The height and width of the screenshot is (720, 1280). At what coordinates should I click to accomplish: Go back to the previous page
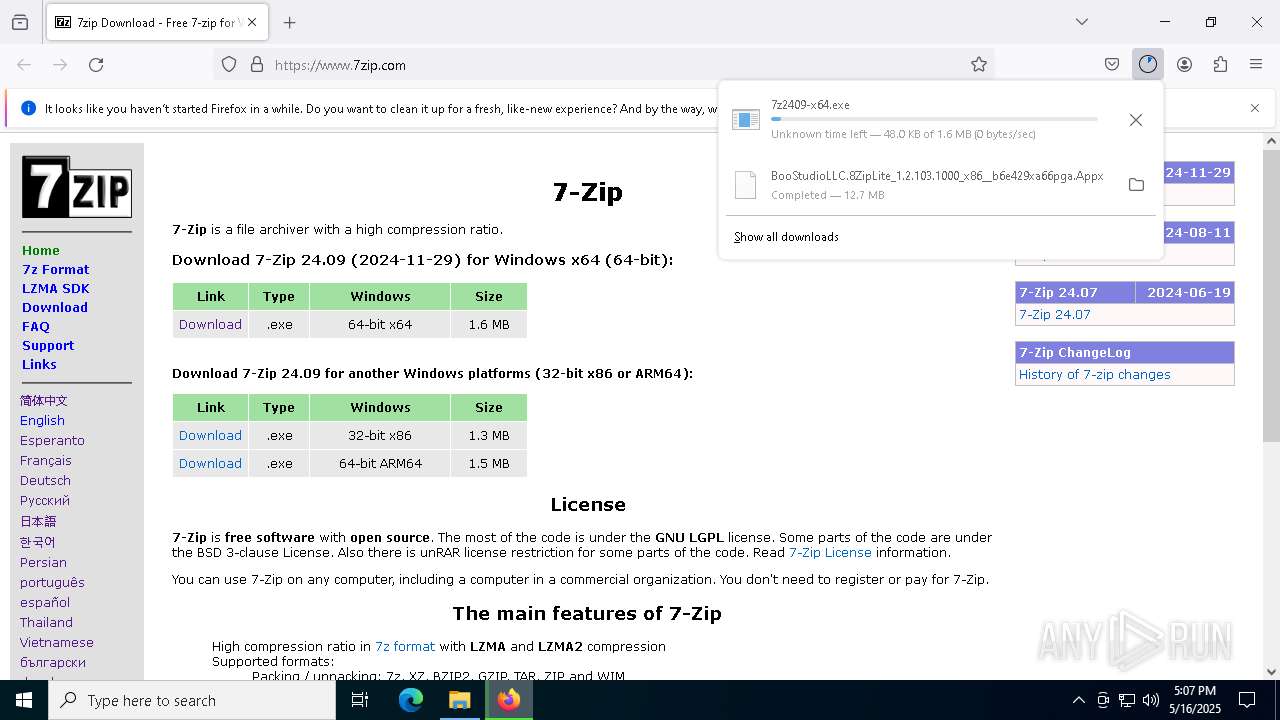coord(24,64)
